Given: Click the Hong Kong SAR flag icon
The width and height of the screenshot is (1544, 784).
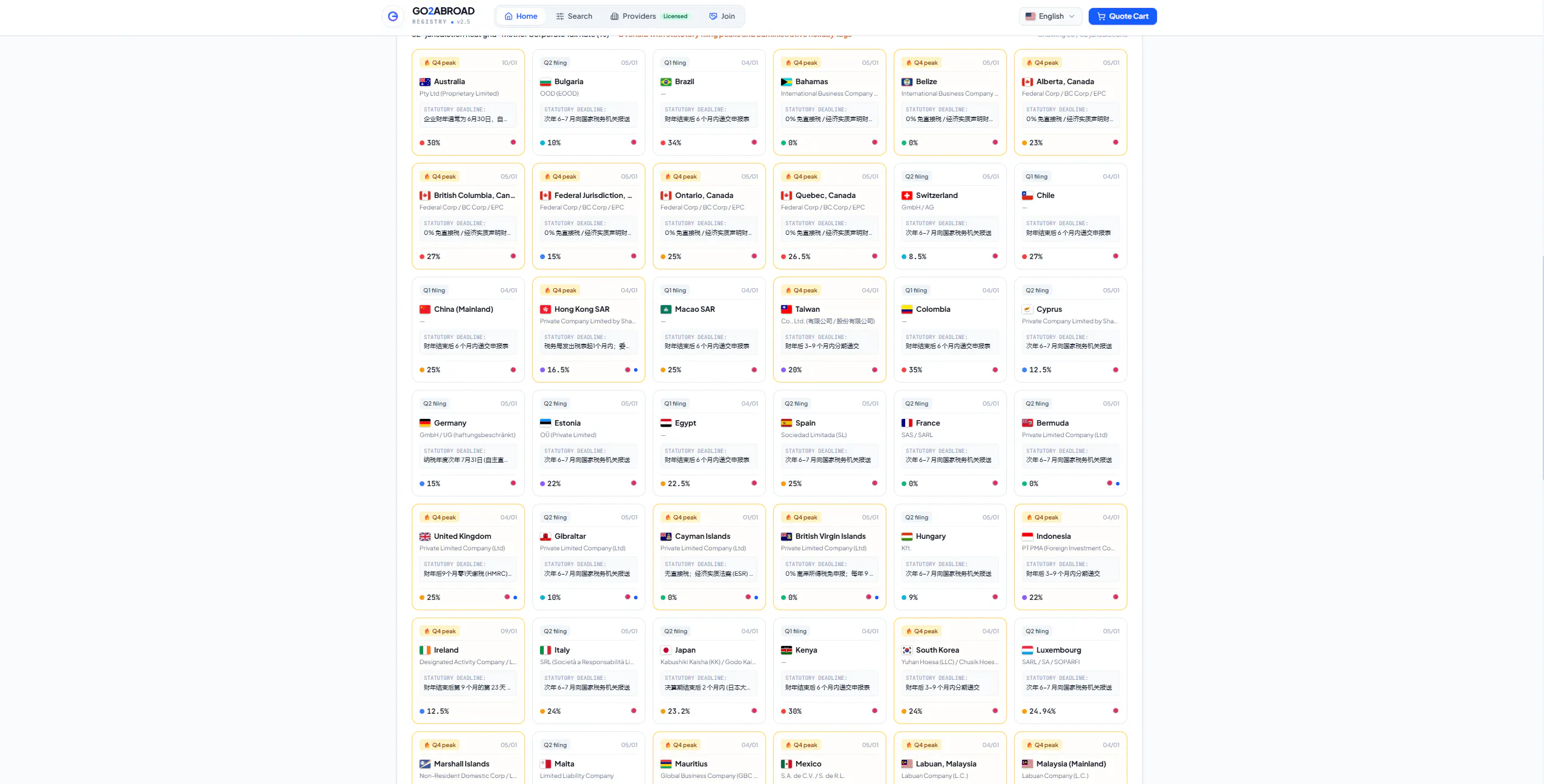Looking at the screenshot, I should point(546,309).
